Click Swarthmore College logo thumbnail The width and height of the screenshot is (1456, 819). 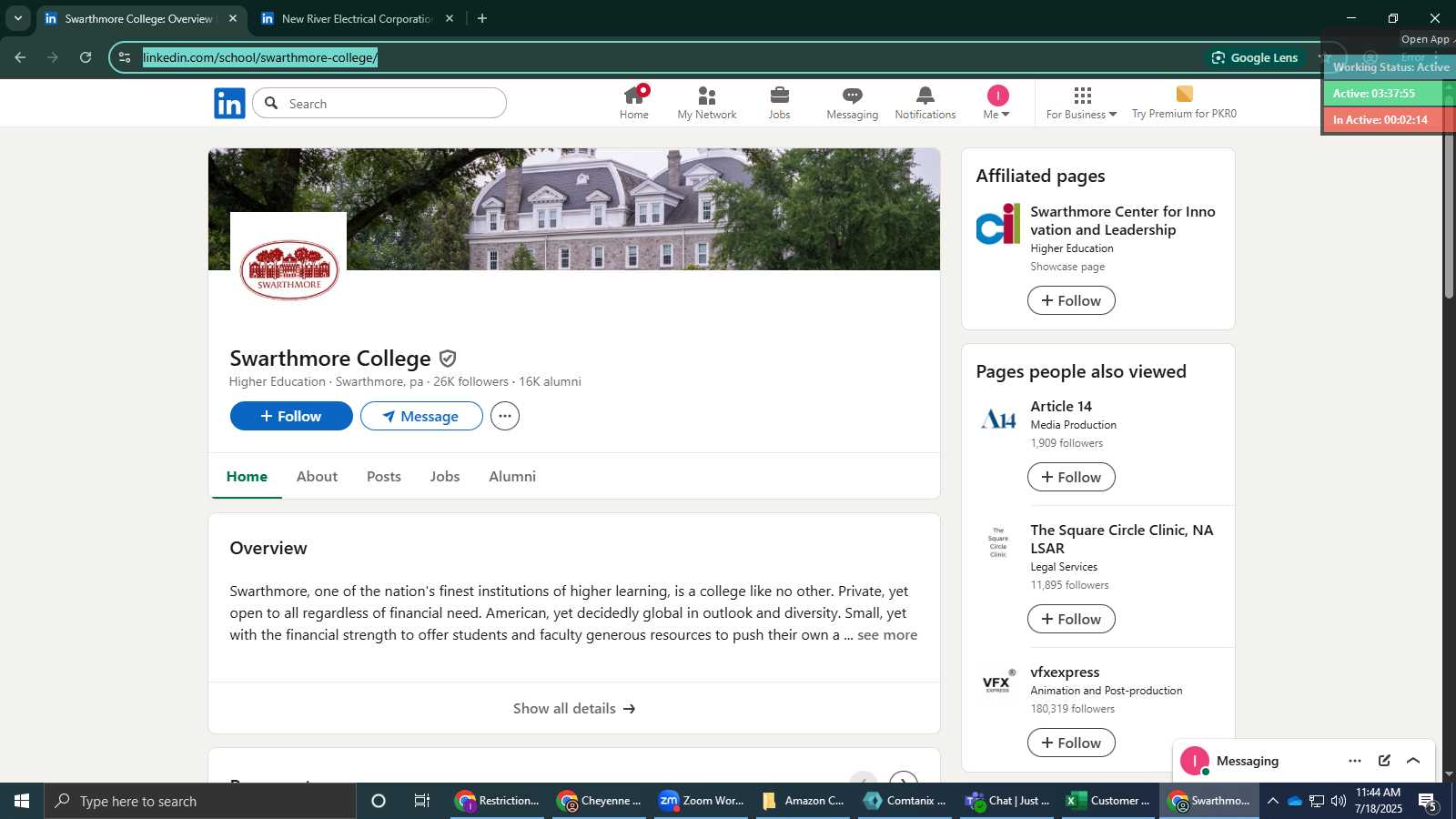click(288, 270)
